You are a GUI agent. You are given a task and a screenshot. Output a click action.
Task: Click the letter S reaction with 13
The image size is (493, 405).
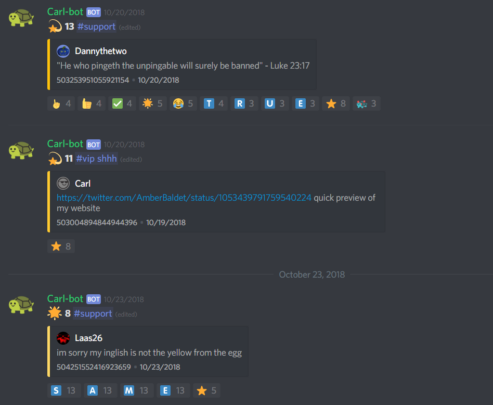[64, 390]
